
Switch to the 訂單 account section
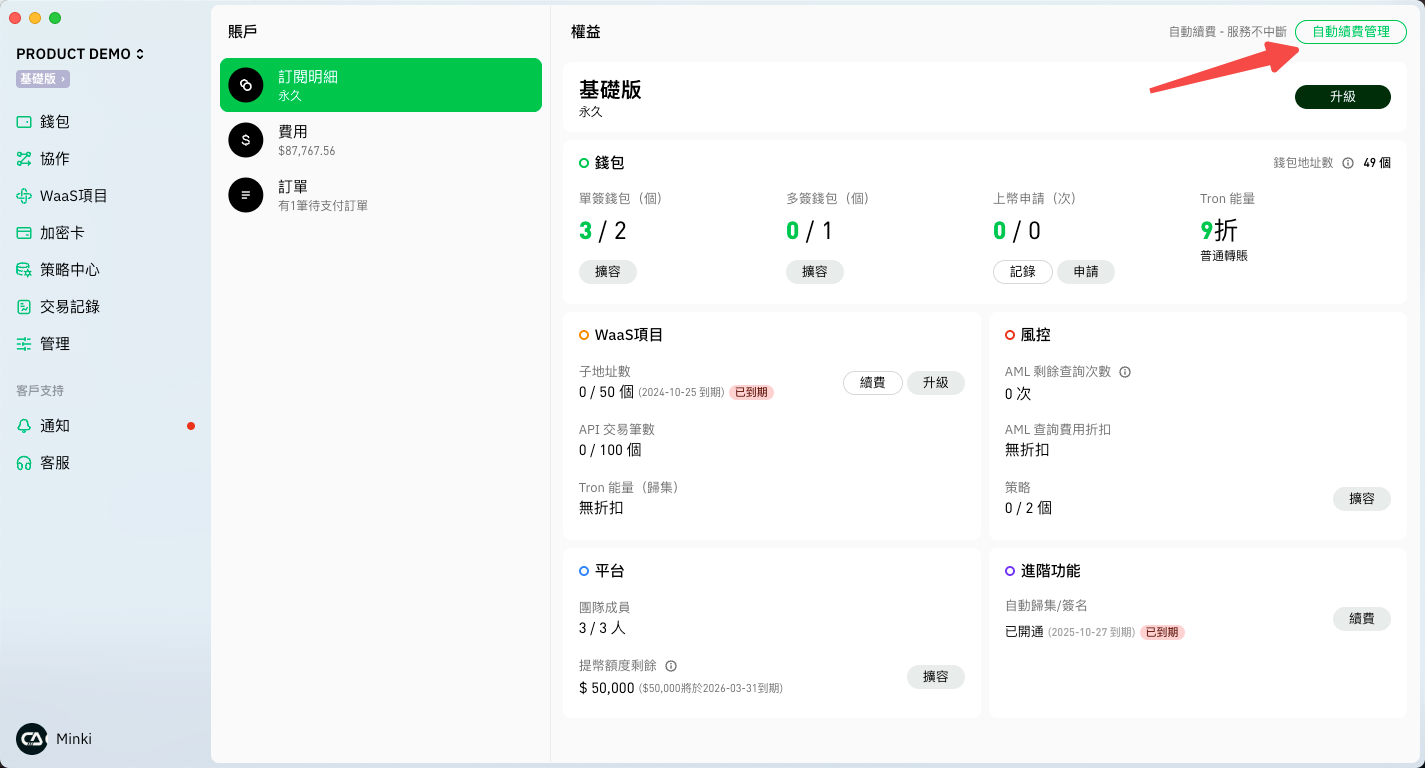click(x=381, y=195)
